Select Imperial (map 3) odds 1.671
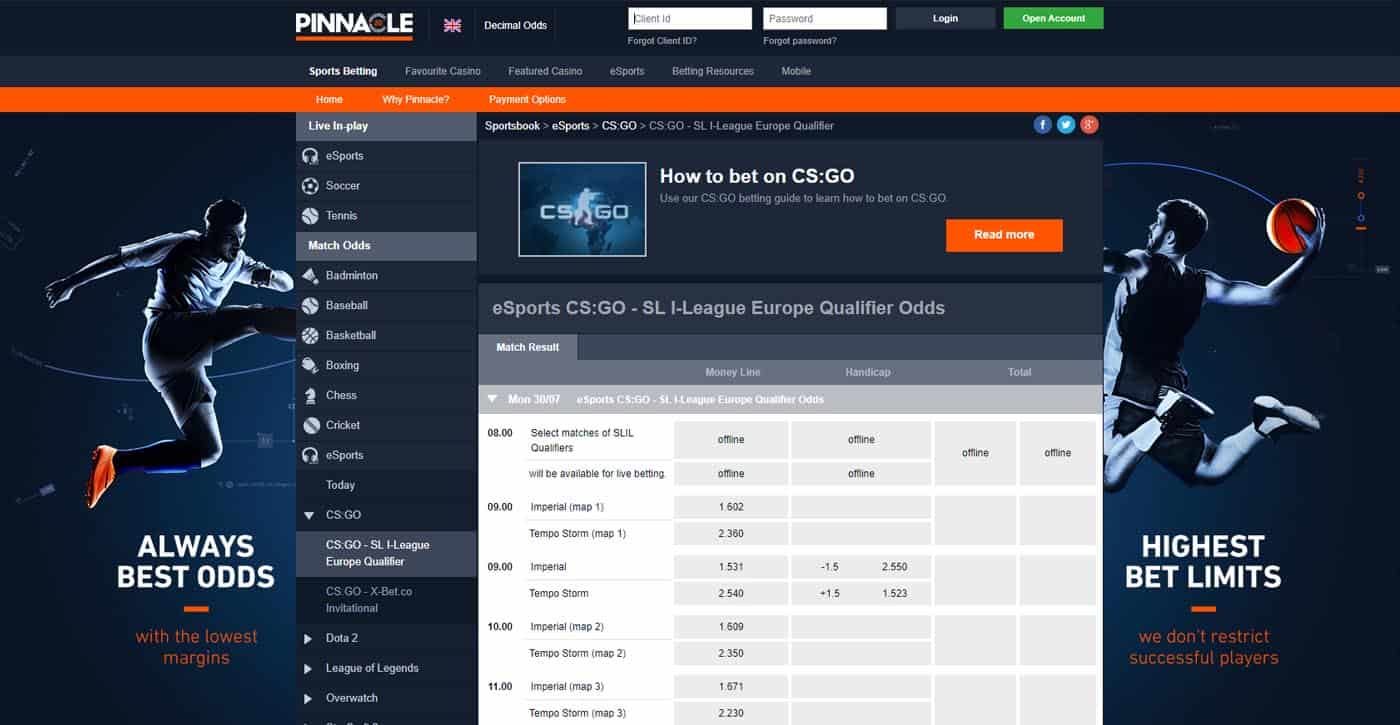 731,687
